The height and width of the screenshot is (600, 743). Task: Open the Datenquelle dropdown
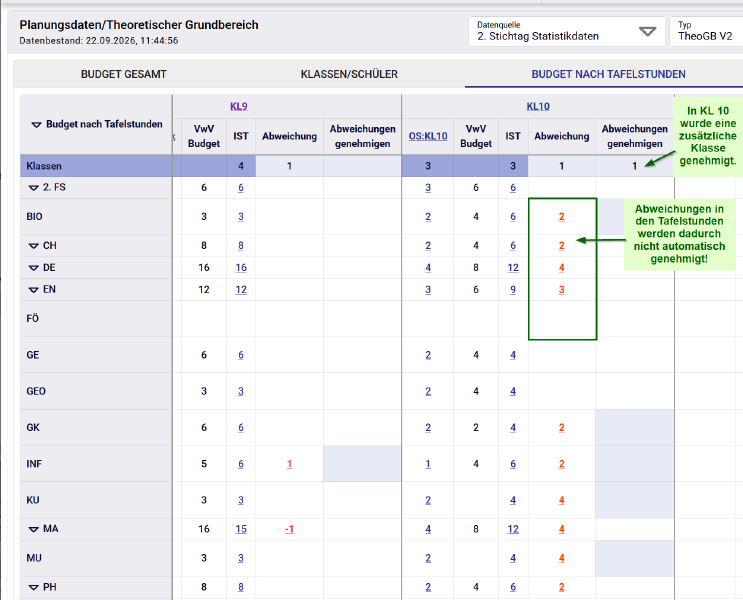566,32
